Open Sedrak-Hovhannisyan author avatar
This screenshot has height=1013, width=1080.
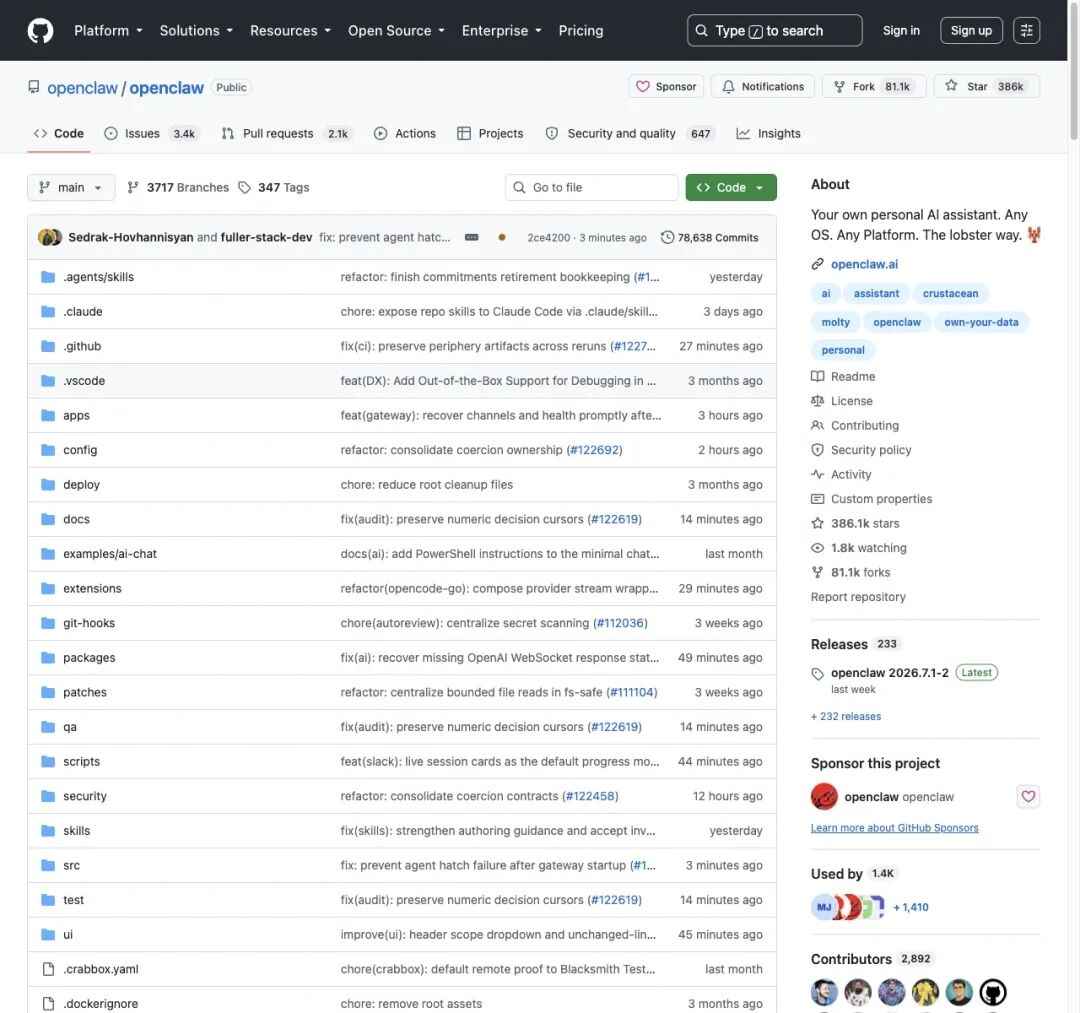coord(47,237)
